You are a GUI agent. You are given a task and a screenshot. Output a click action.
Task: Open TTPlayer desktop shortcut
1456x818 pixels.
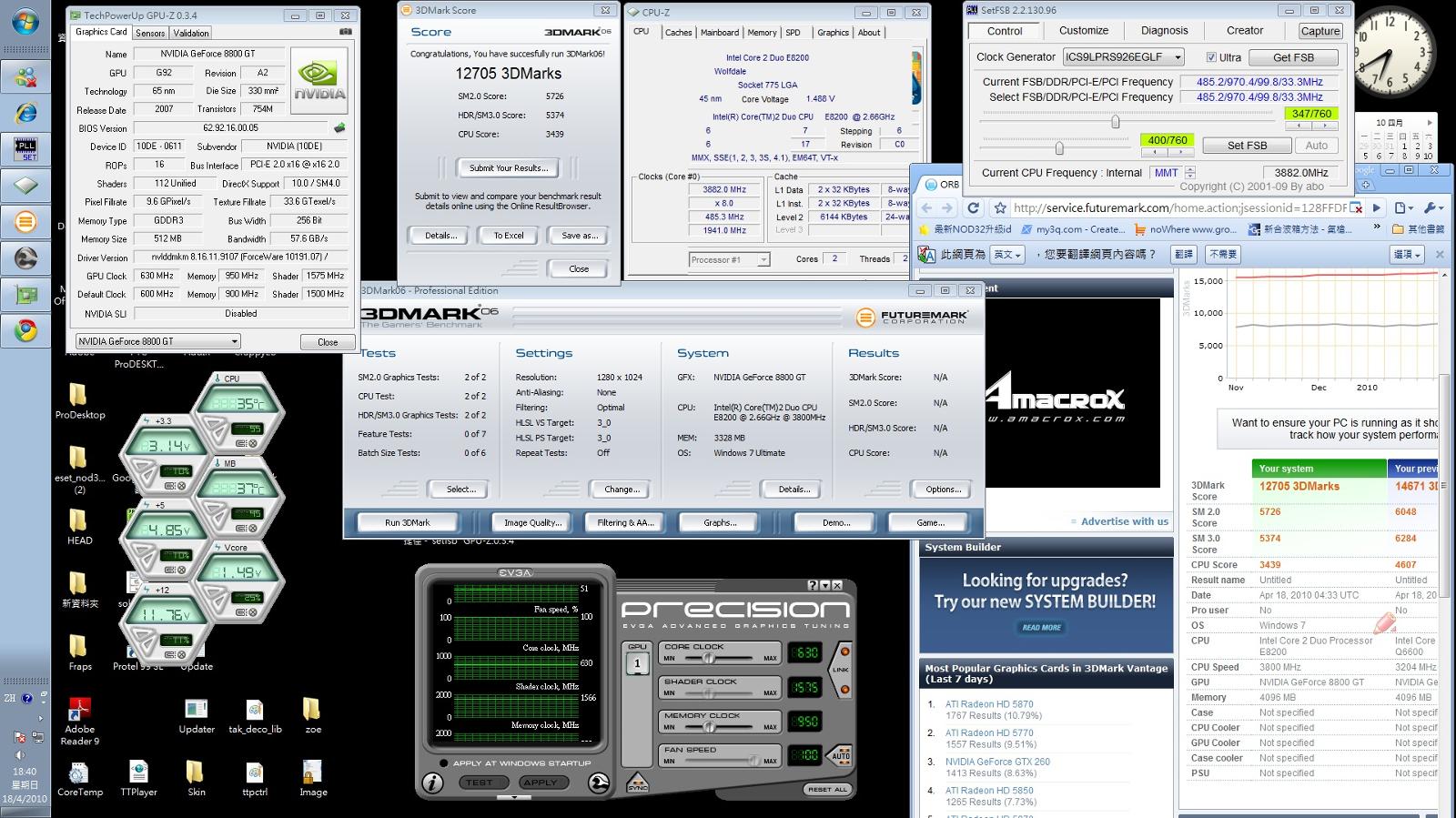pyautogui.click(x=138, y=780)
